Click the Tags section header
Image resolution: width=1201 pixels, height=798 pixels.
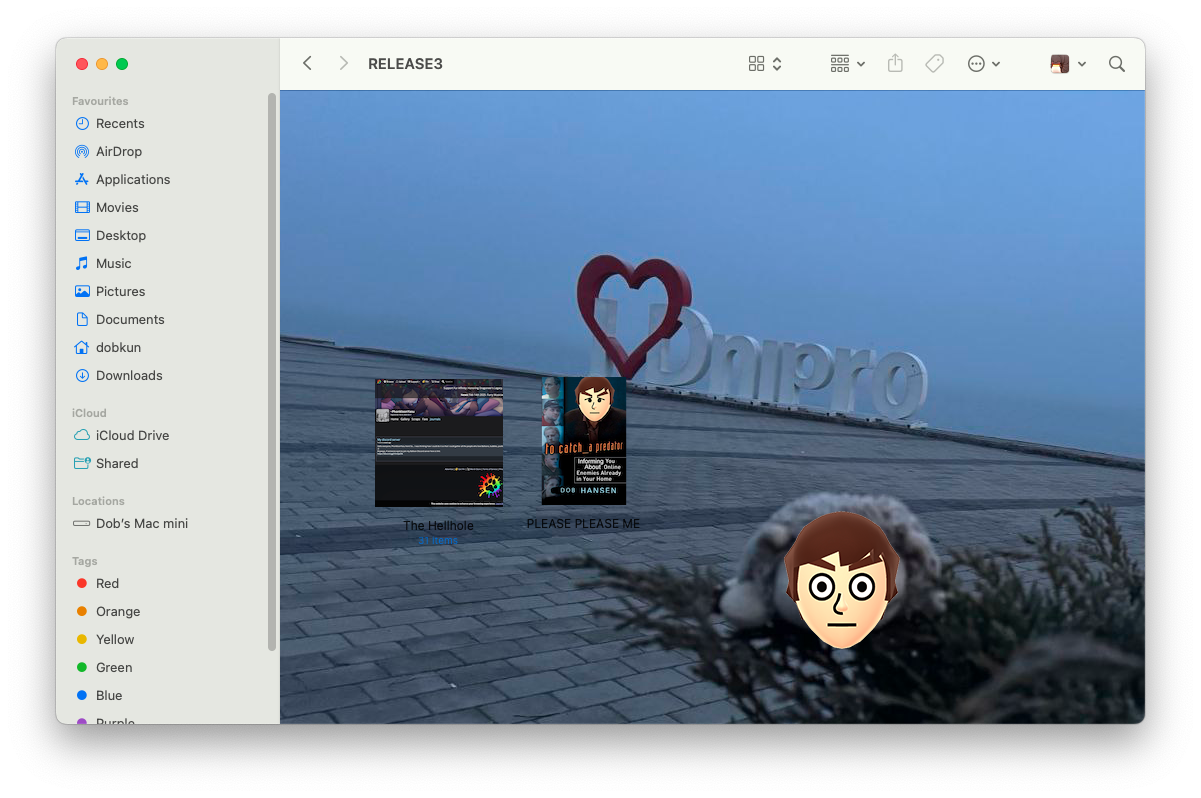coord(85,561)
